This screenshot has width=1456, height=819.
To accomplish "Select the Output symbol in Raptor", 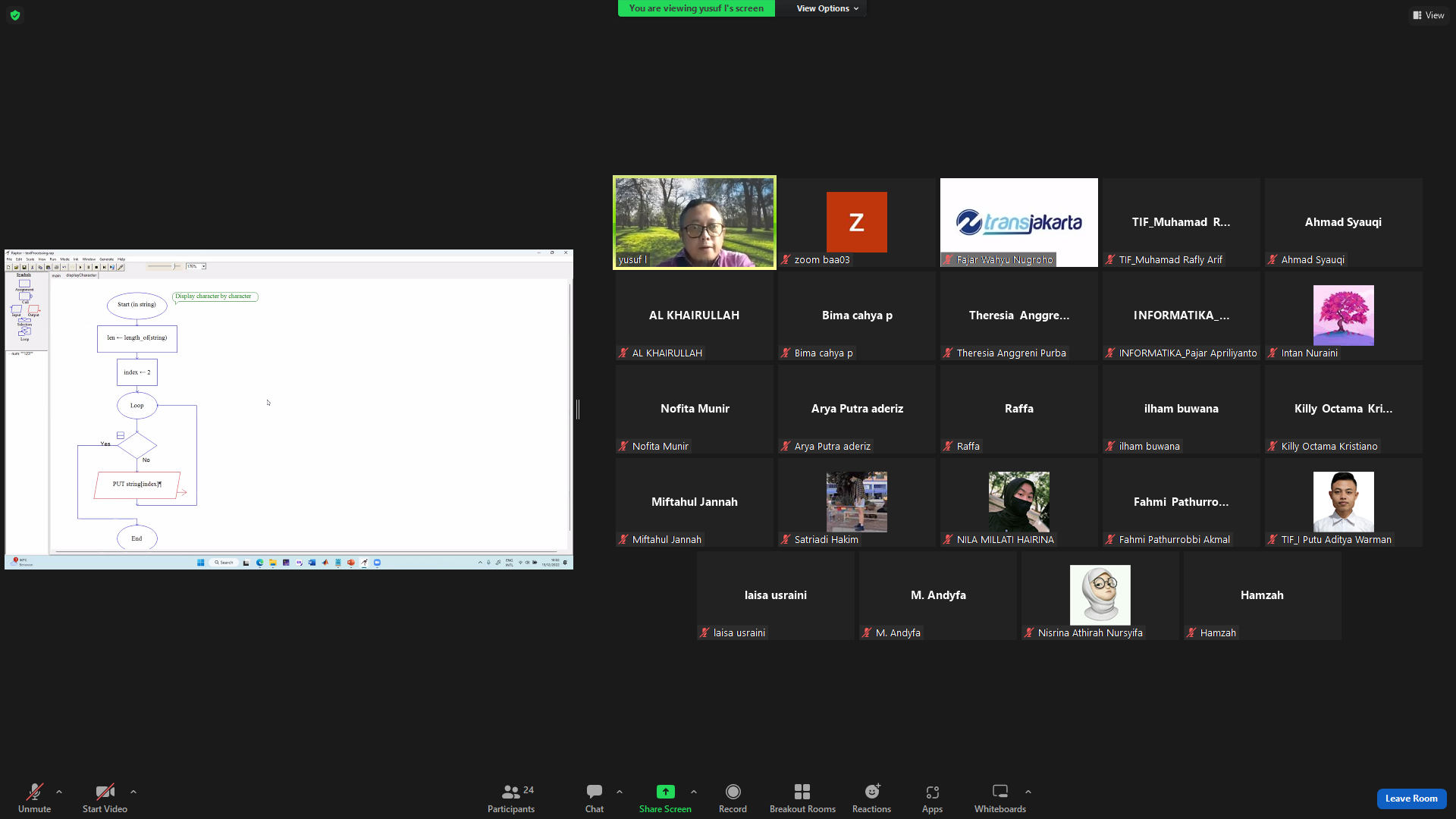I will pos(33,311).
